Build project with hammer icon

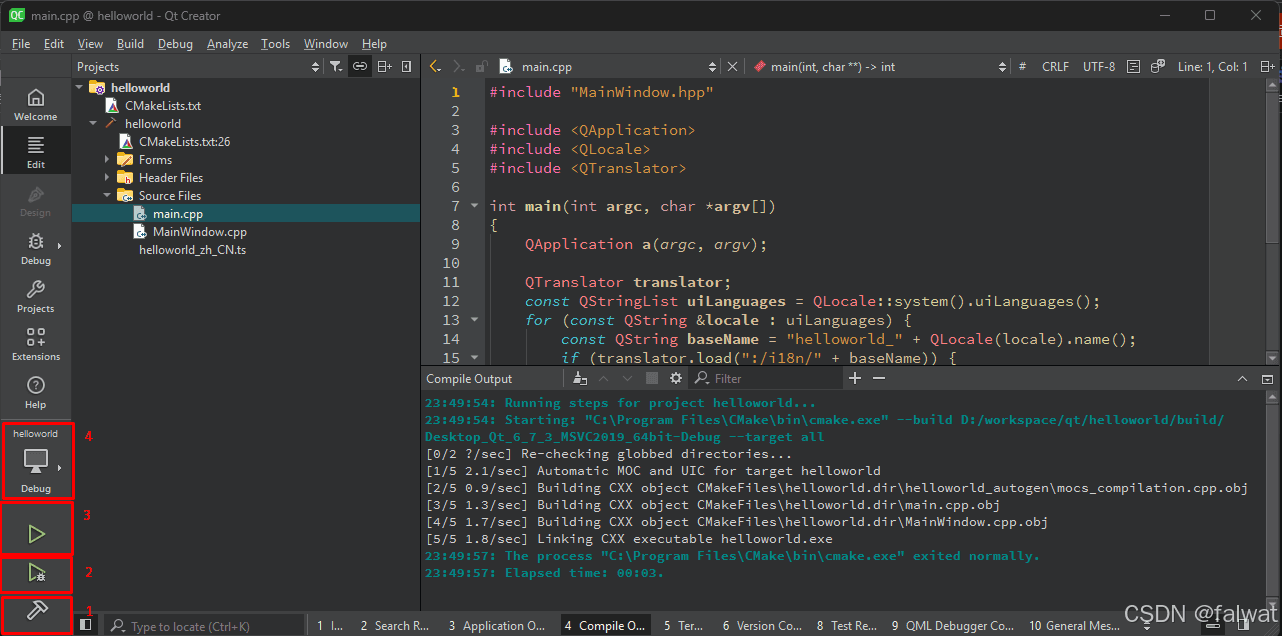(37, 610)
